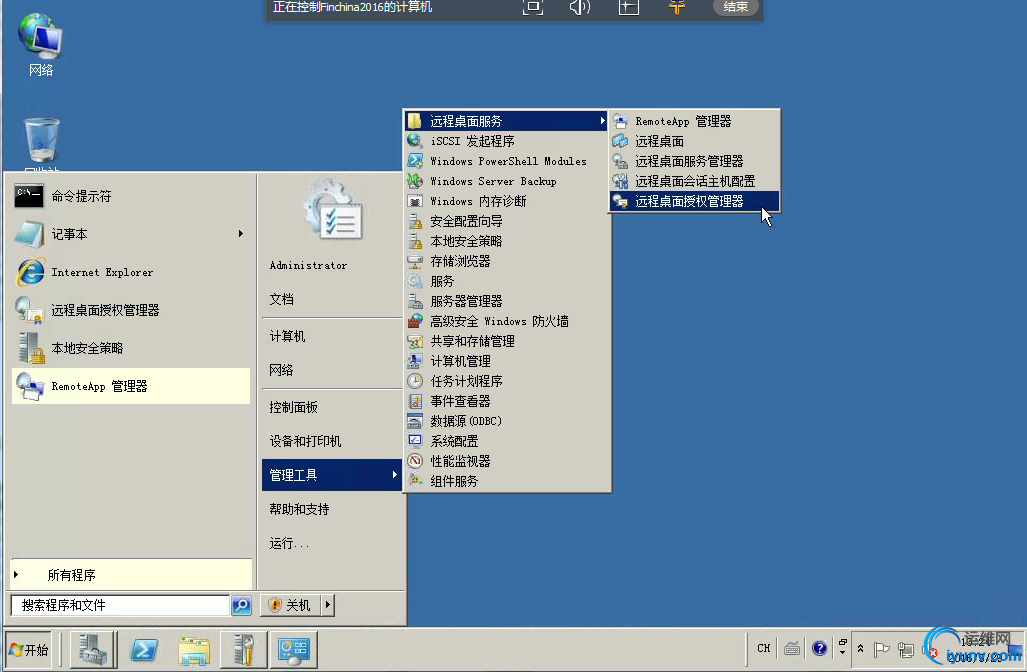Click the Windows PowerShell Modules icon

415,160
